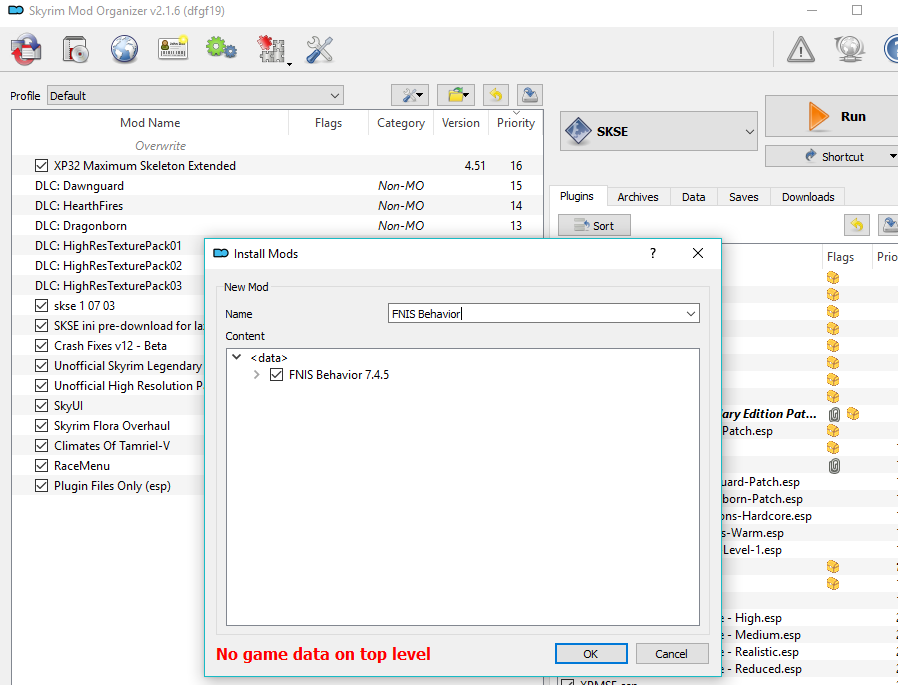Click the Sort plugins button
Screen dimensions: 898x685
tap(594, 225)
